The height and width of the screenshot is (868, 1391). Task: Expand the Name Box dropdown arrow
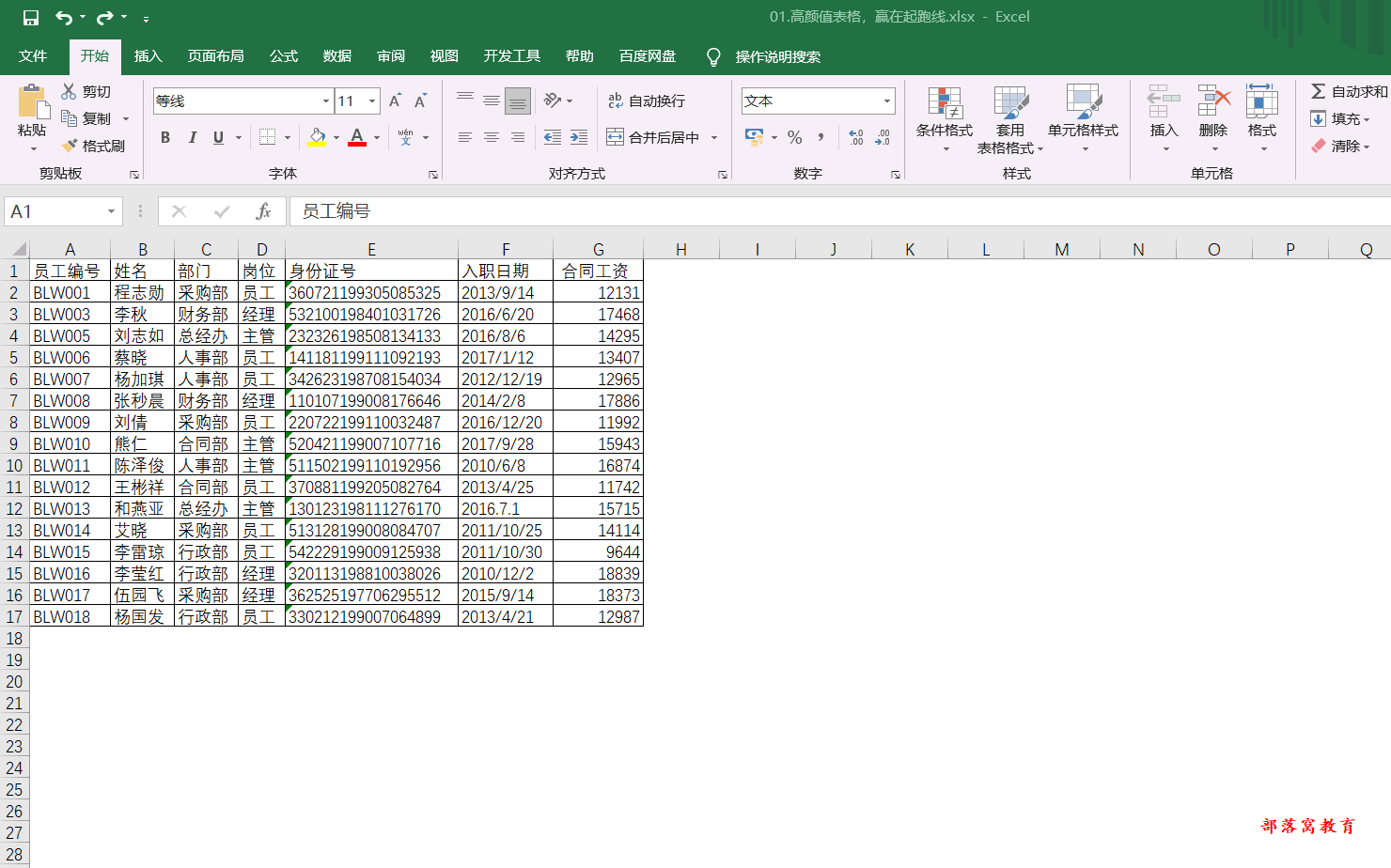click(111, 211)
